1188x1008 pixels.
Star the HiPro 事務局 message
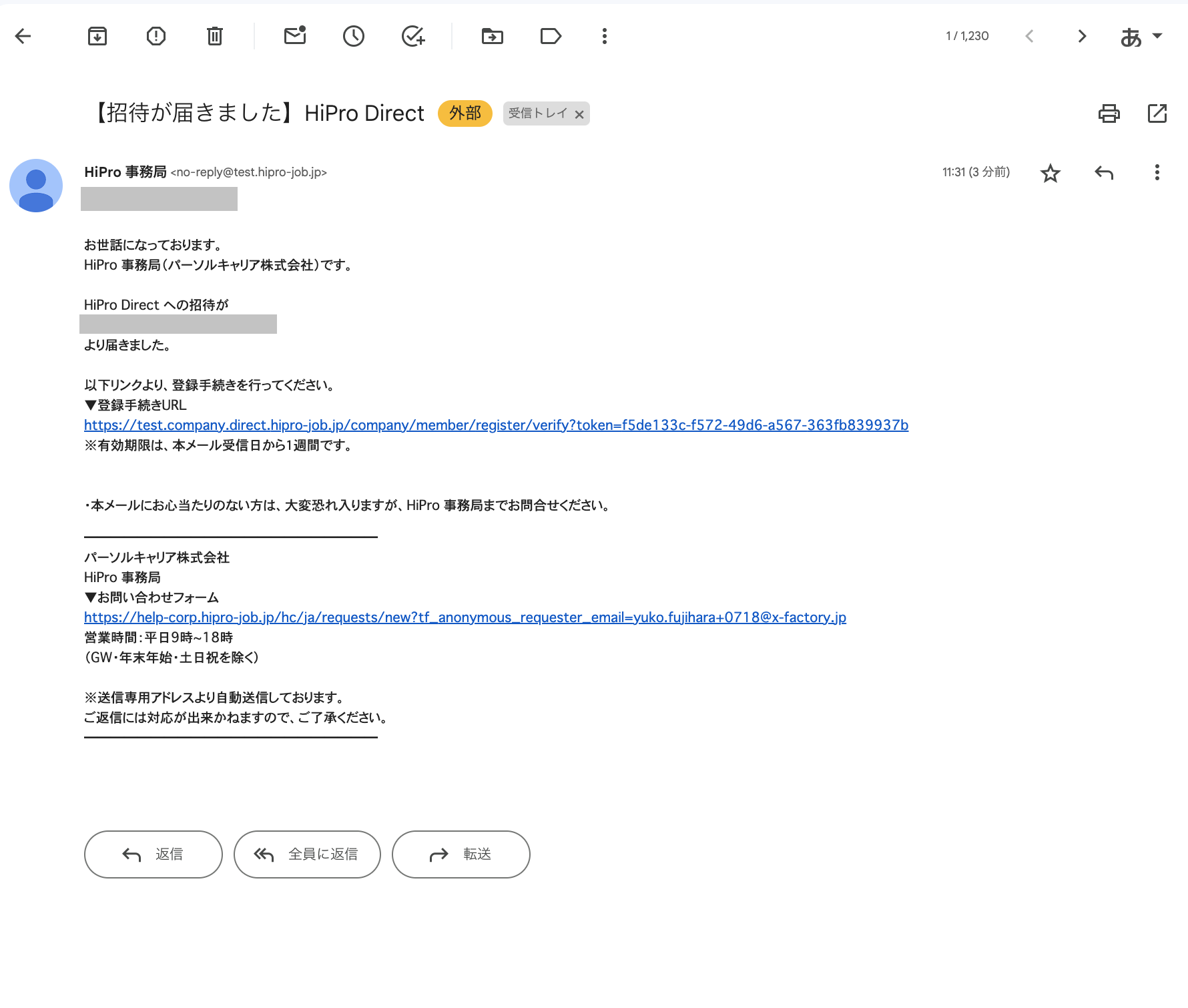(x=1050, y=173)
